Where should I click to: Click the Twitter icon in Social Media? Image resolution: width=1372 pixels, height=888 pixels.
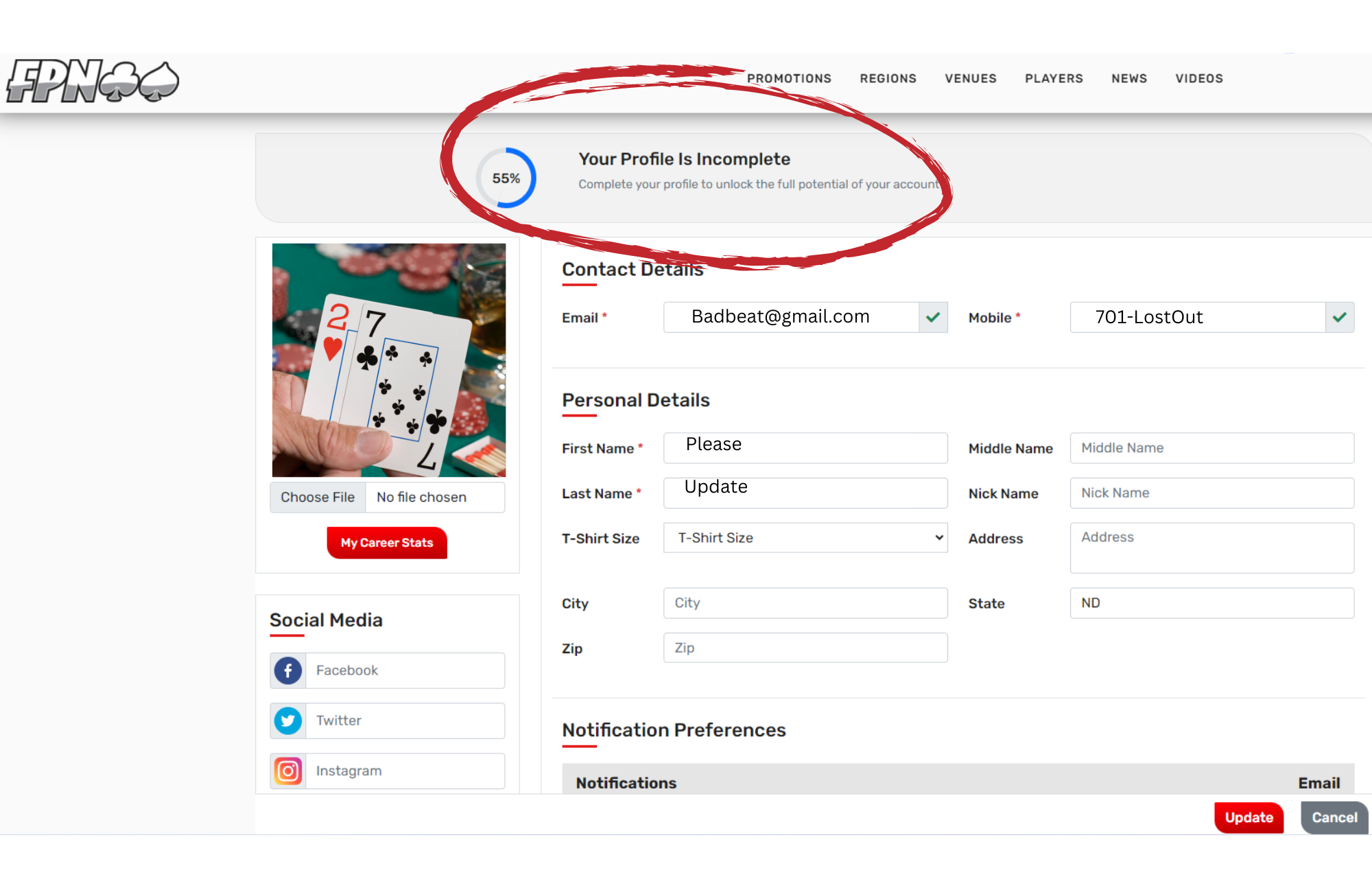pos(287,721)
